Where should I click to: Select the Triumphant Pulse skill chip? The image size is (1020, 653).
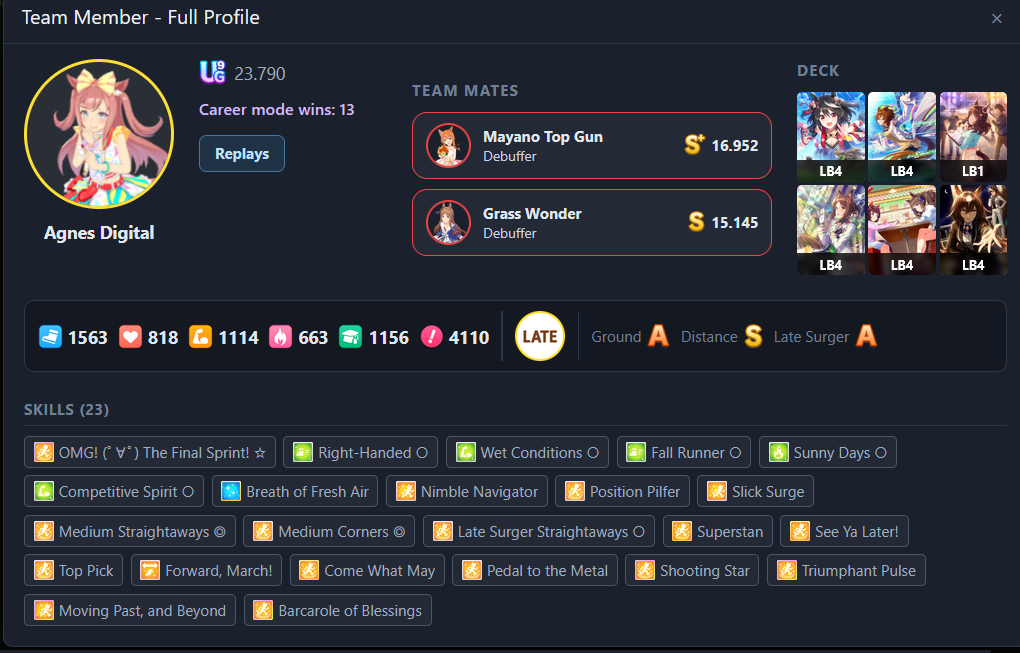[846, 570]
